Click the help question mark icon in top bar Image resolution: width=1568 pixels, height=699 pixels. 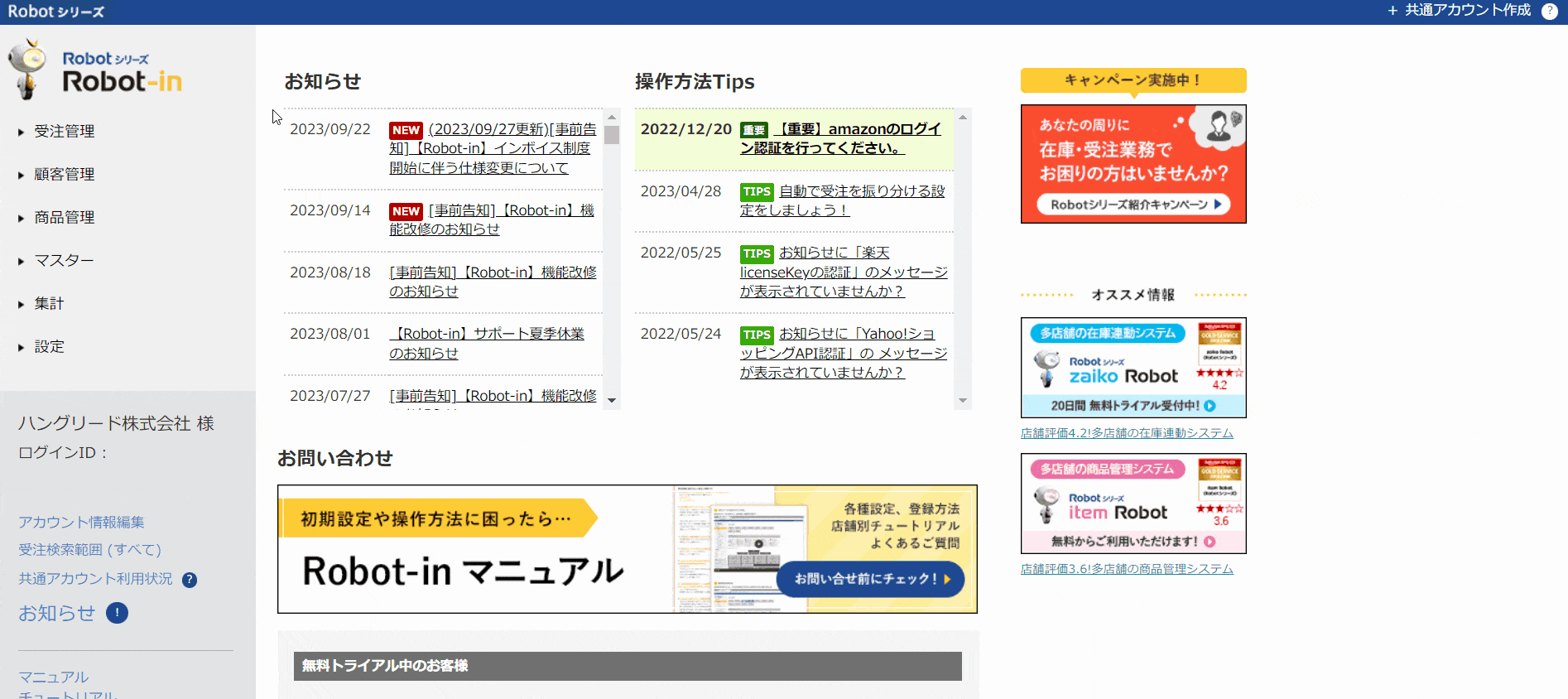(1549, 11)
